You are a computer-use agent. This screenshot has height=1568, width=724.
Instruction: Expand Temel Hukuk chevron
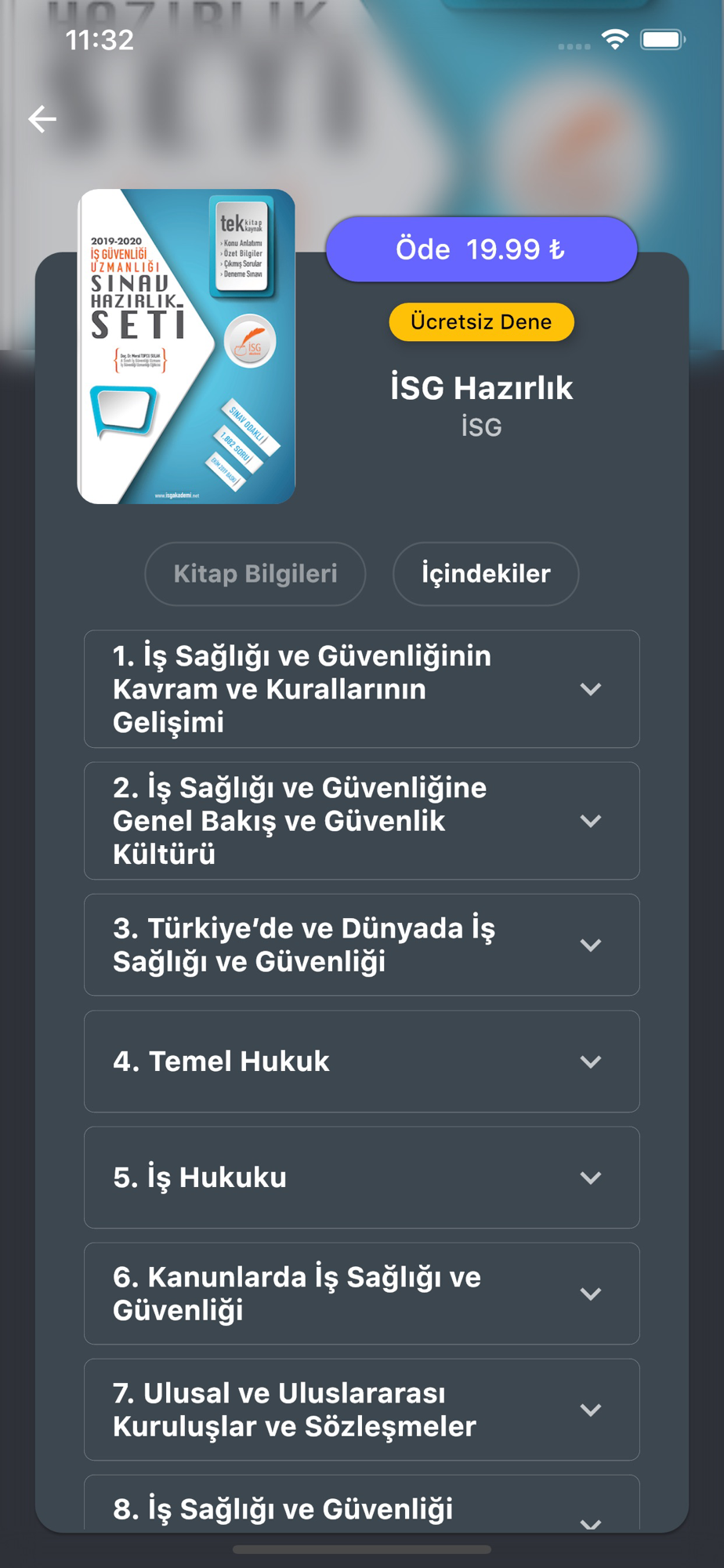point(591,1062)
